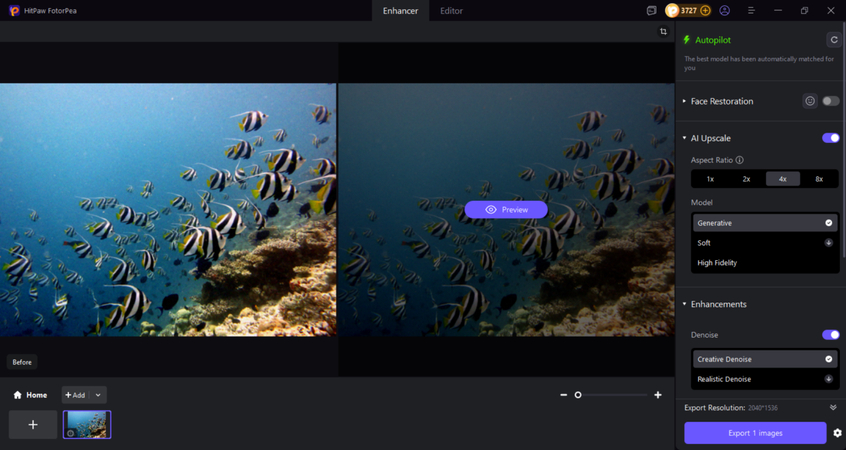846x450 pixels.
Task: Expand the Export Resolution details
Action: tap(833, 408)
